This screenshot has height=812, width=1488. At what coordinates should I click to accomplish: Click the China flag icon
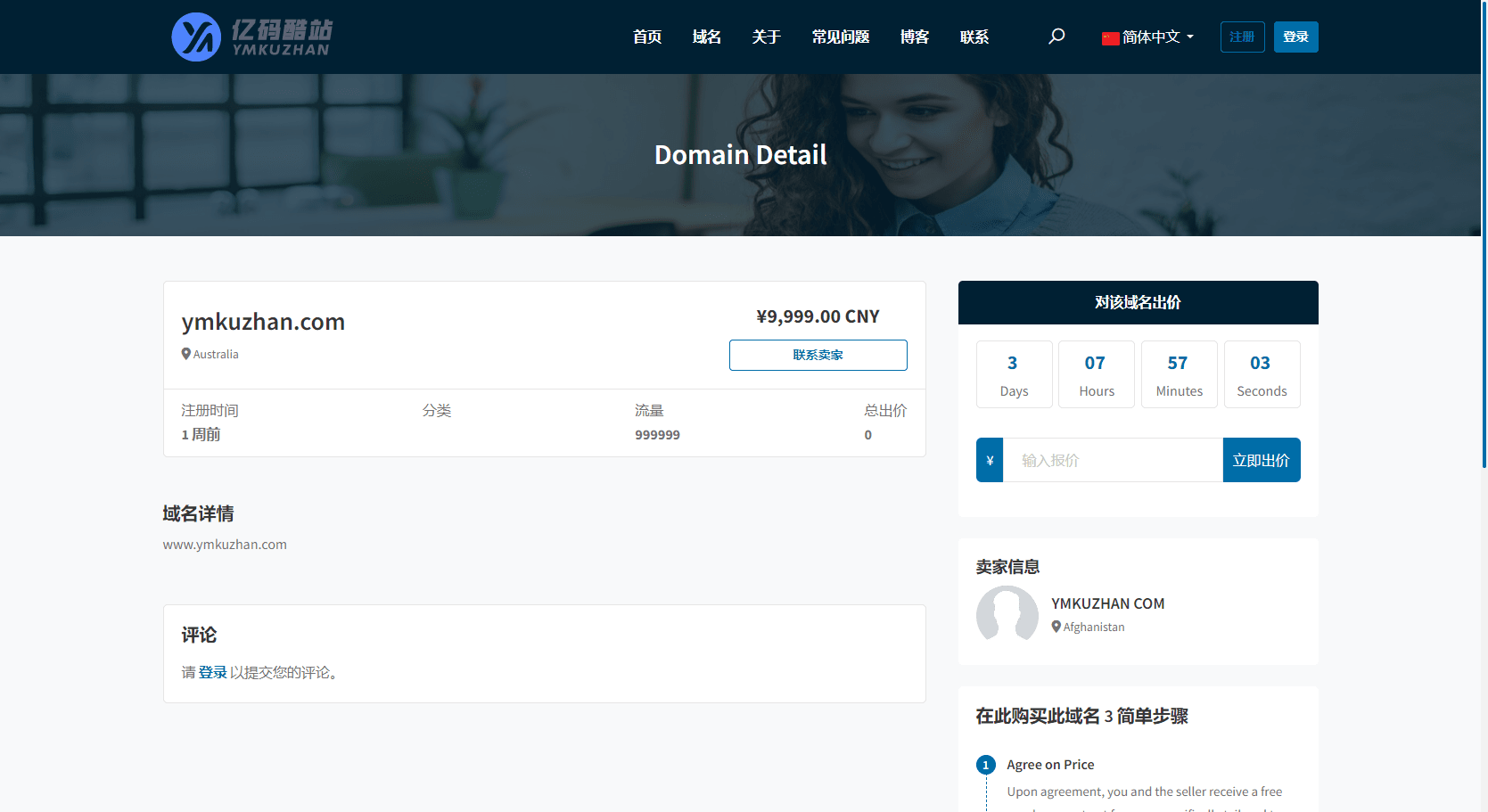pyautogui.click(x=1110, y=37)
